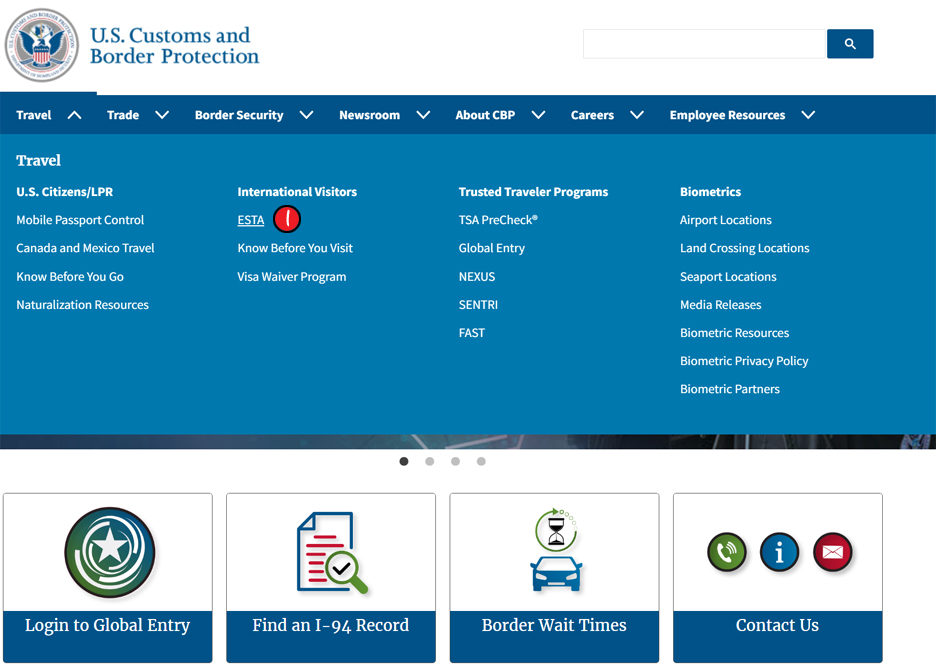Click the U.S. Customs and Border Protection title
This screenshot has height=666, width=936.
tap(174, 45)
